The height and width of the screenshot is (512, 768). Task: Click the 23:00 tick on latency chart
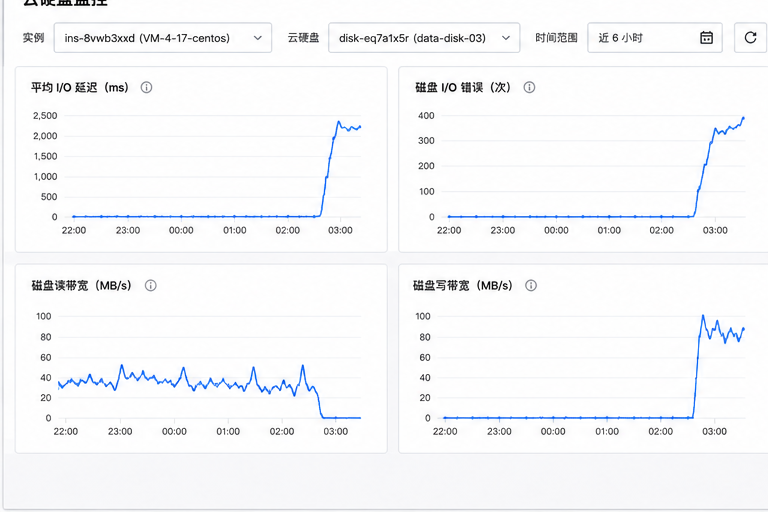pyautogui.click(x=128, y=230)
